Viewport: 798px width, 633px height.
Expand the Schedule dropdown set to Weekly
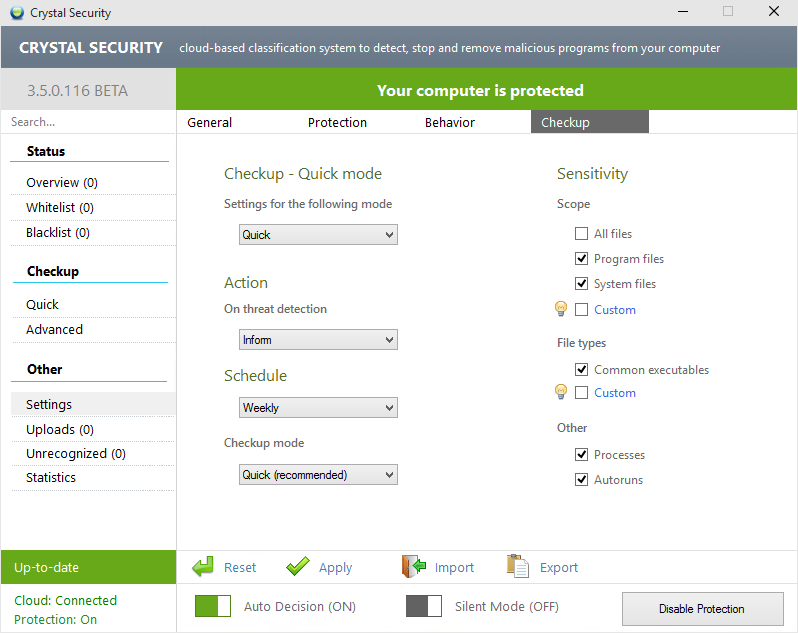point(319,408)
